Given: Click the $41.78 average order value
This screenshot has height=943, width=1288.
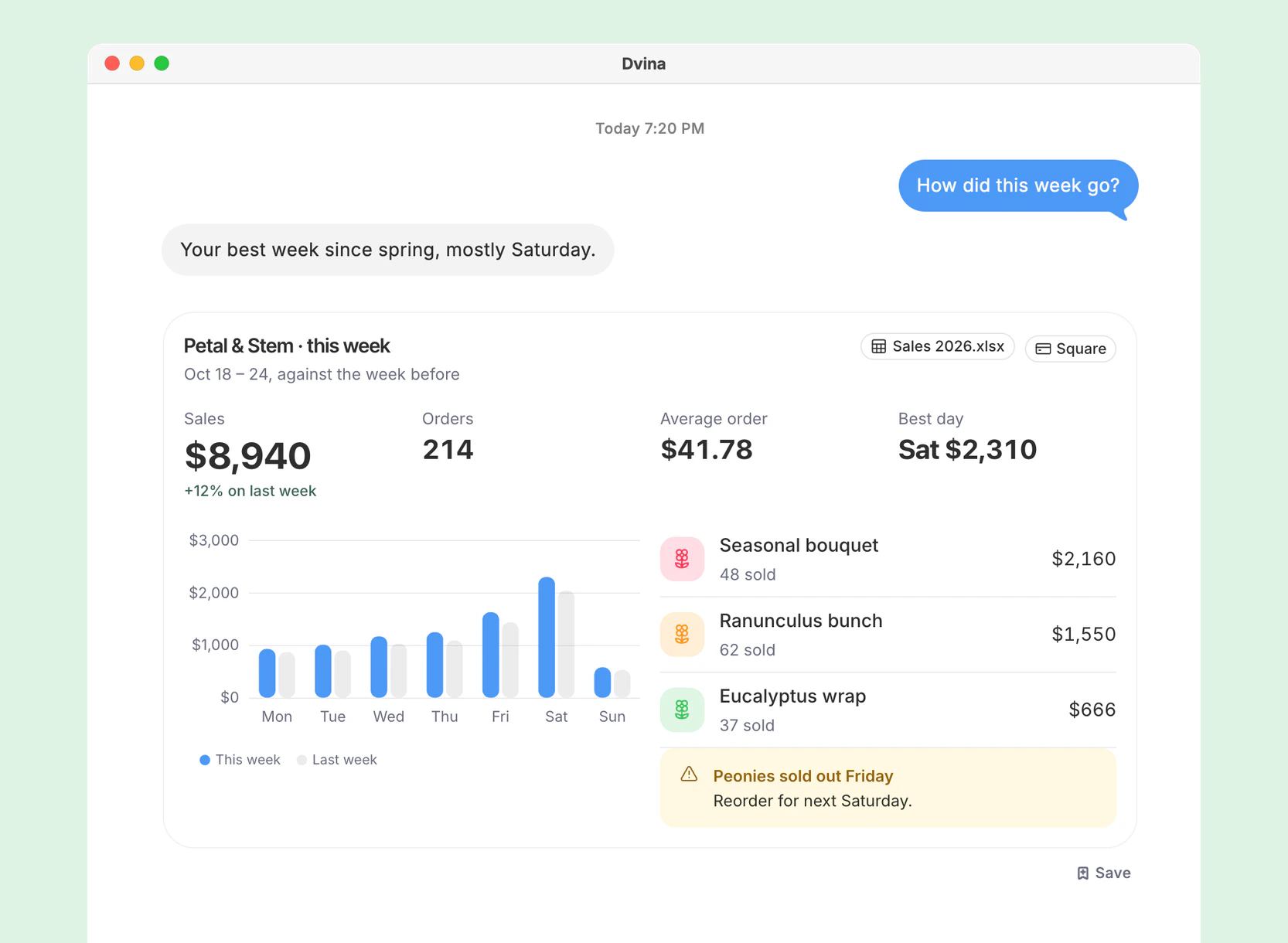Looking at the screenshot, I should point(707,450).
